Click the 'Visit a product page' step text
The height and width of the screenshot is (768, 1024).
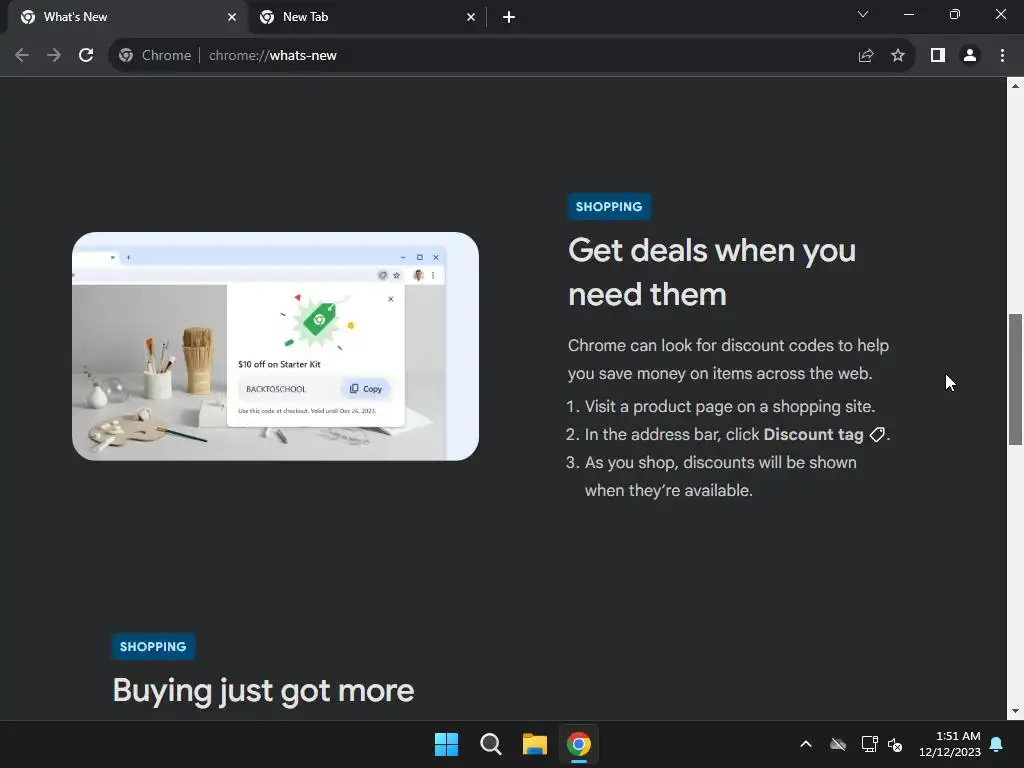pyautogui.click(x=729, y=406)
